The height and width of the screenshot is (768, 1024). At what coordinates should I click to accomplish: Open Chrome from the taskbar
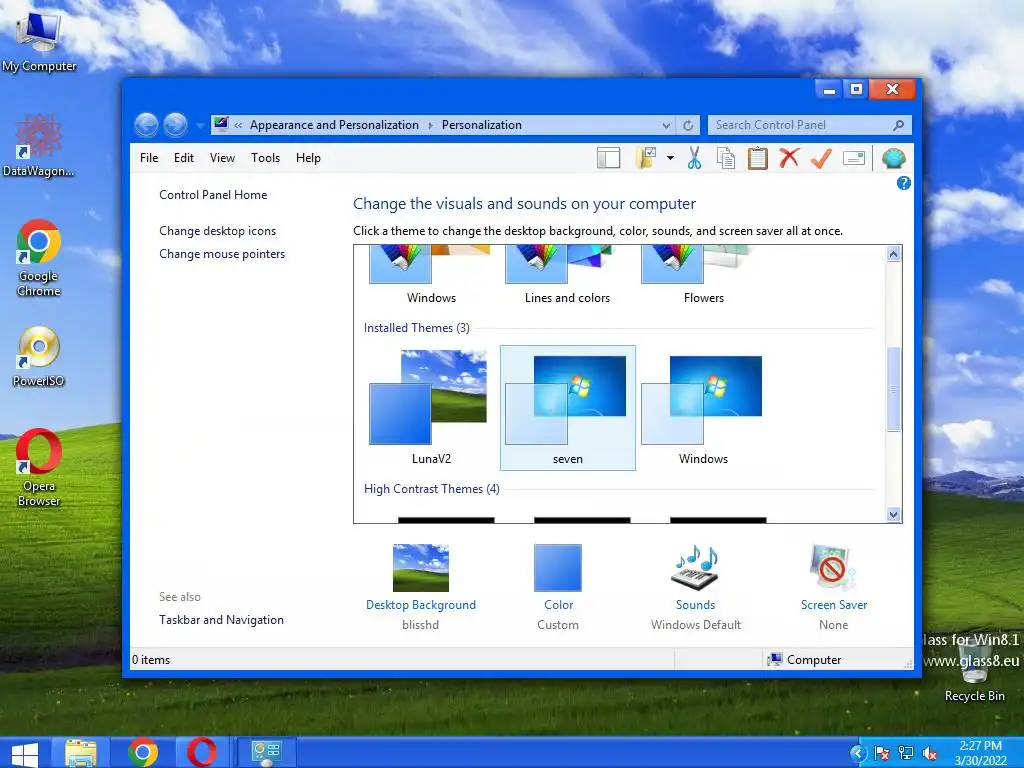pos(142,753)
